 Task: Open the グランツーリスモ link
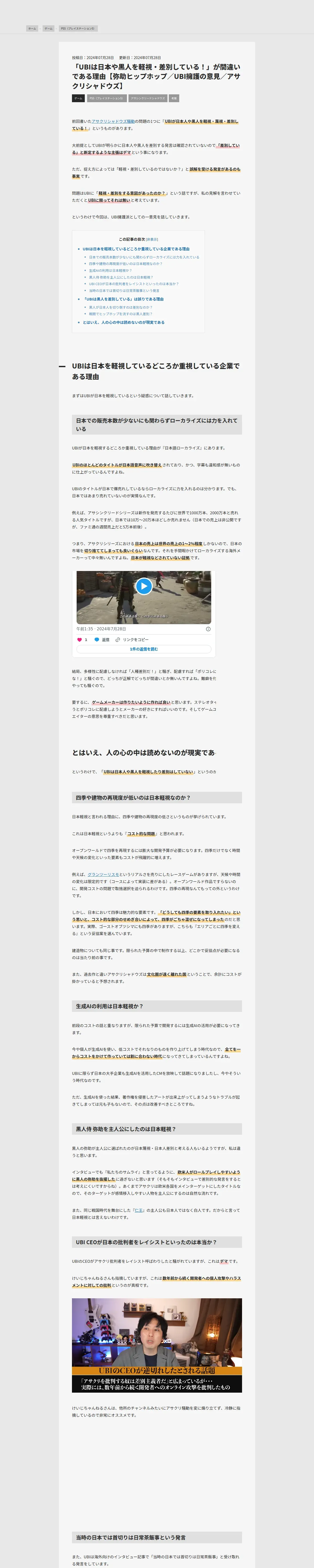click(104, 874)
